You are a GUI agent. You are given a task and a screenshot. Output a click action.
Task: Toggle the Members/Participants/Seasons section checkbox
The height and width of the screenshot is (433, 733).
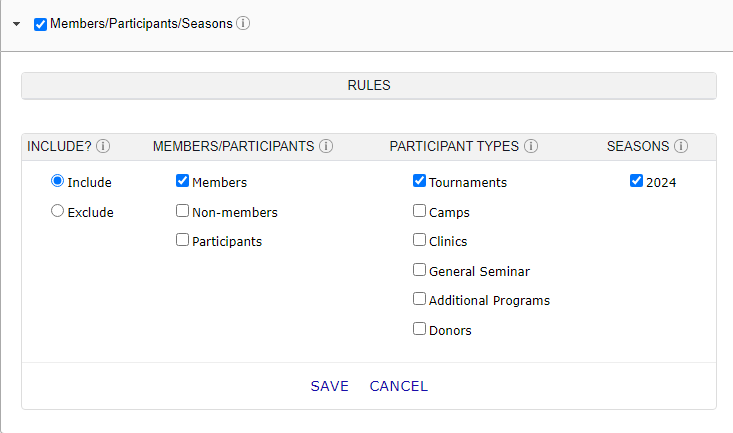point(40,23)
